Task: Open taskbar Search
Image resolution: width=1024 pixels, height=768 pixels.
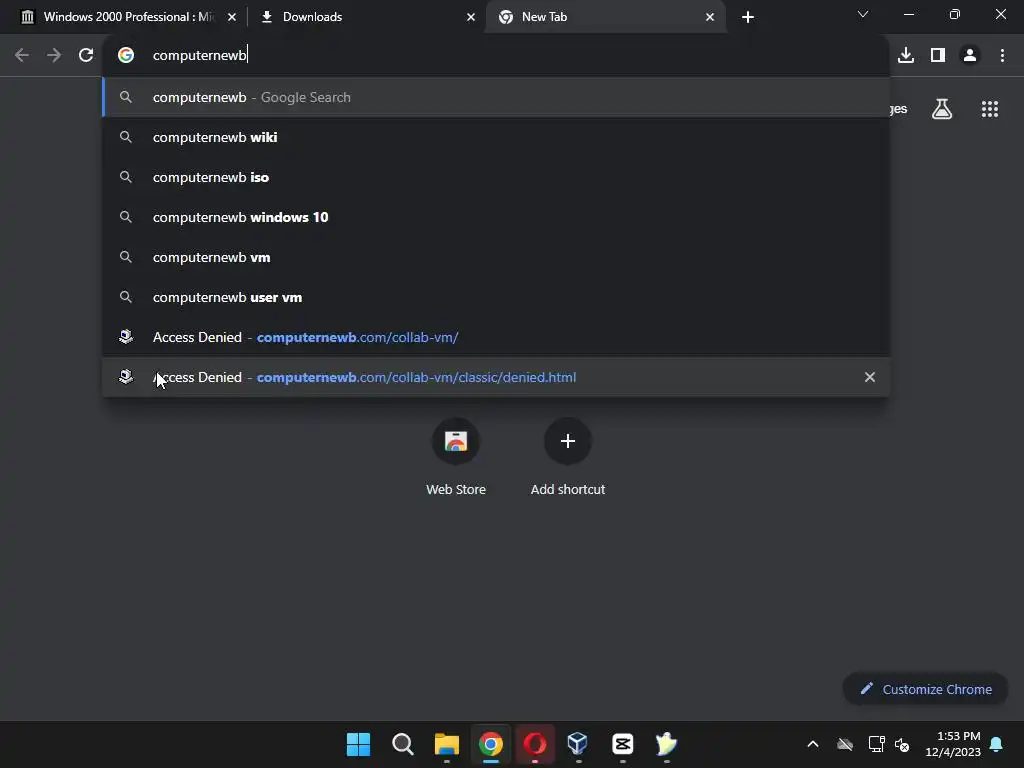Action: tap(403, 744)
